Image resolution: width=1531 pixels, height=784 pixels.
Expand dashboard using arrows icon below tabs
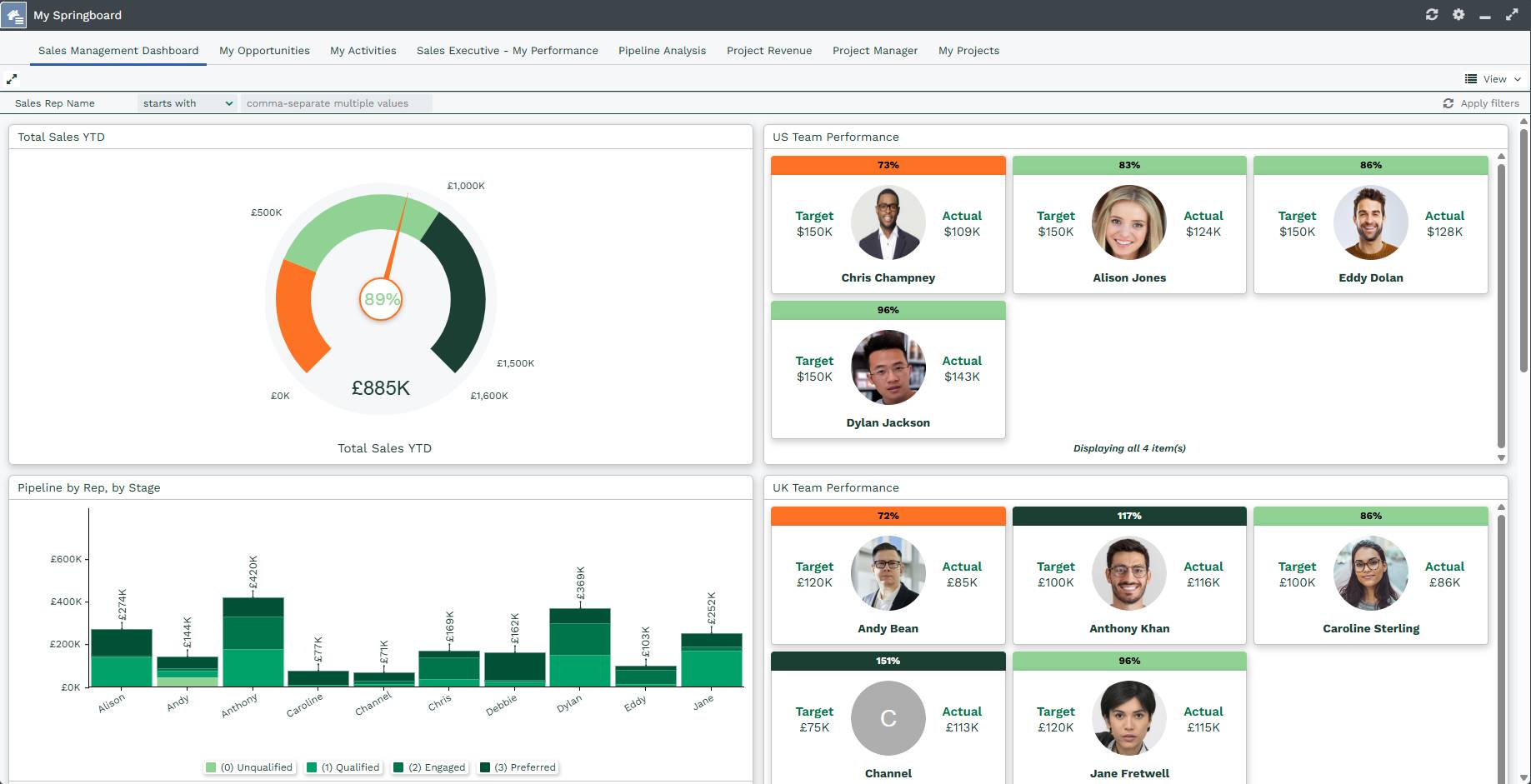tap(12, 79)
